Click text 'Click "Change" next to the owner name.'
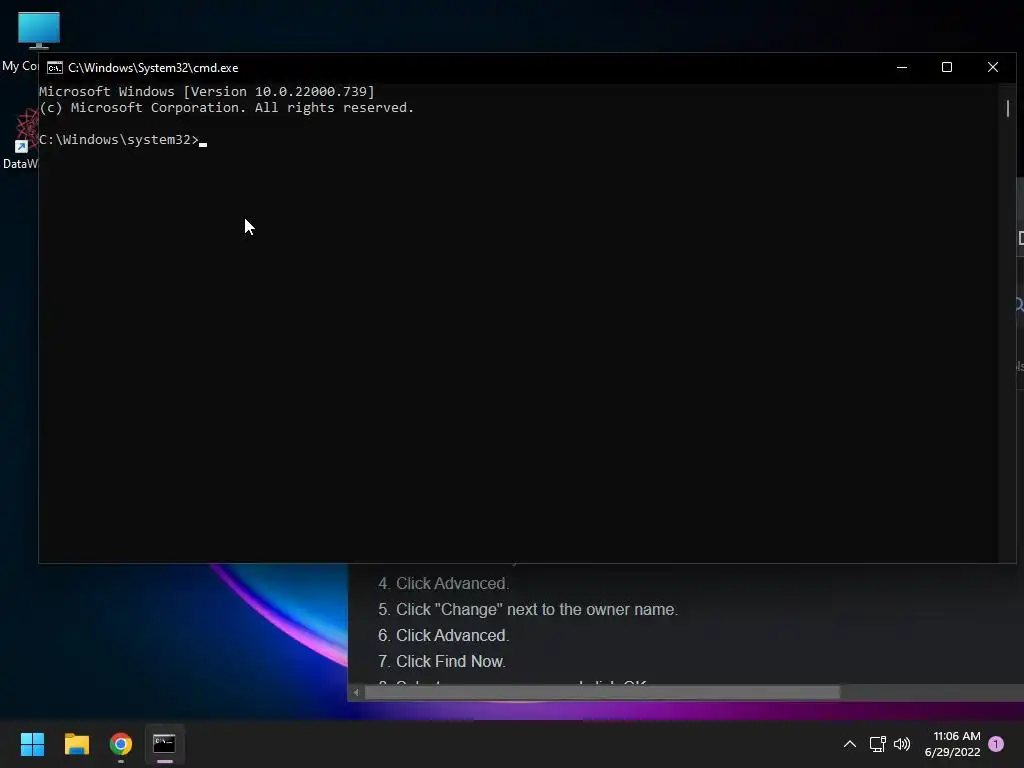 537,609
